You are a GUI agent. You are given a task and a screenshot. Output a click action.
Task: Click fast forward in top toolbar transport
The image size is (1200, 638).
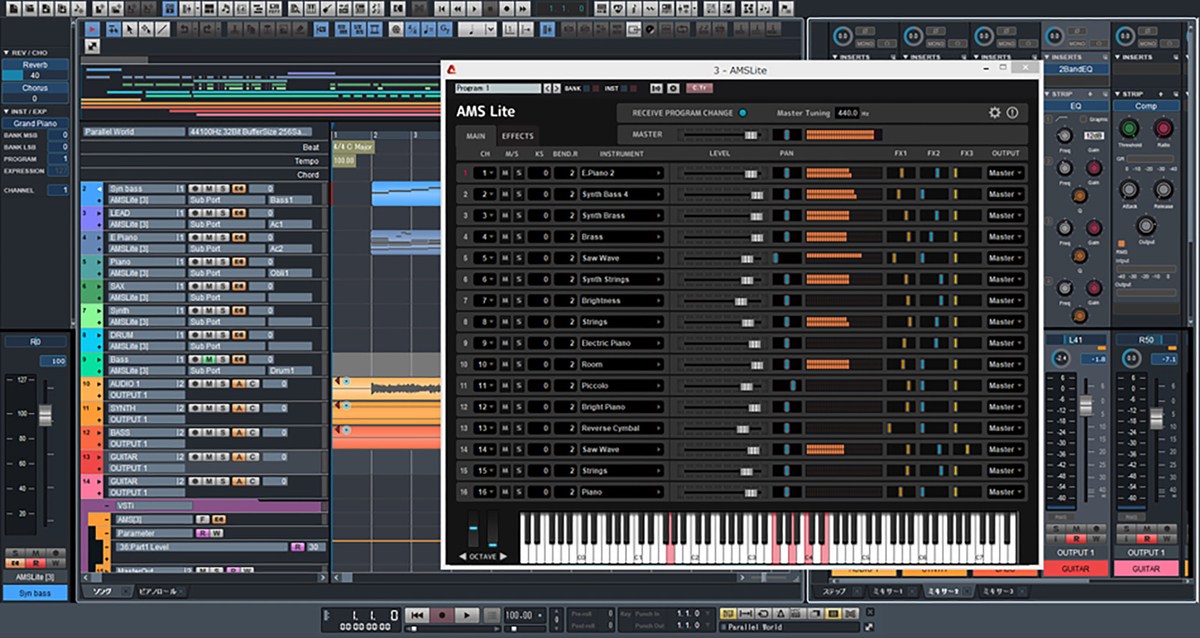522,8
